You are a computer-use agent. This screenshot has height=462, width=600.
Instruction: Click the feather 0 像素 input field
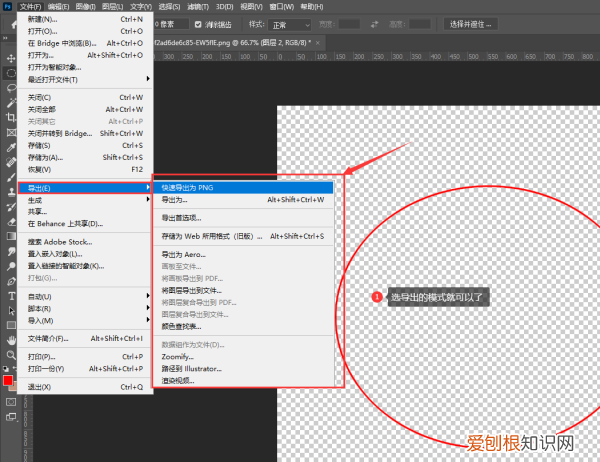tap(171, 24)
